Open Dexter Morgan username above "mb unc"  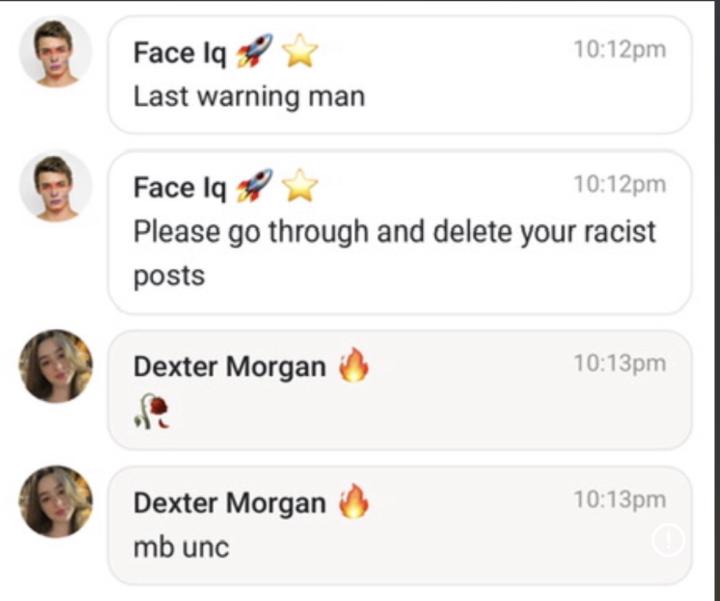[x=229, y=502]
